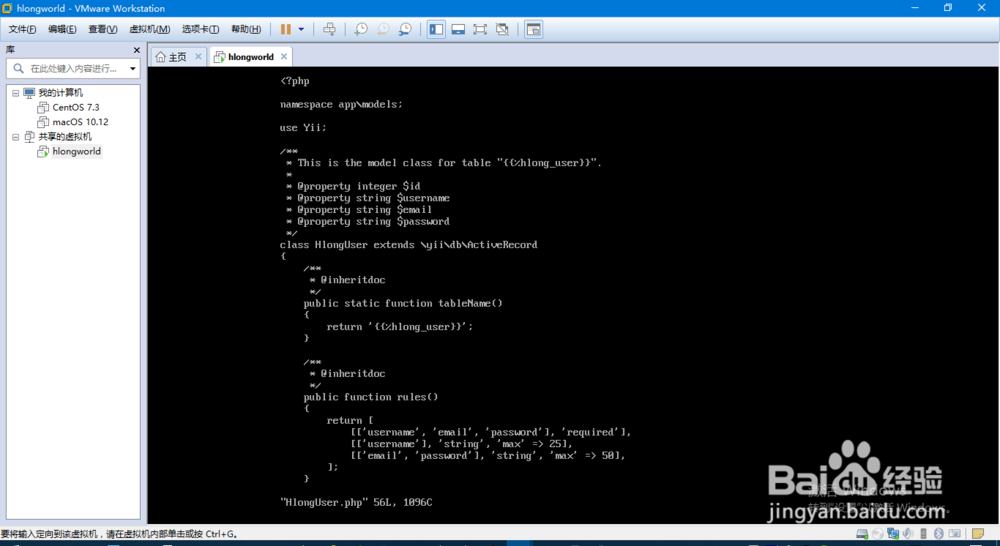Viewport: 1000px width, 546px height.
Task: Open the 选项卡(T) menu
Action: coord(200,29)
